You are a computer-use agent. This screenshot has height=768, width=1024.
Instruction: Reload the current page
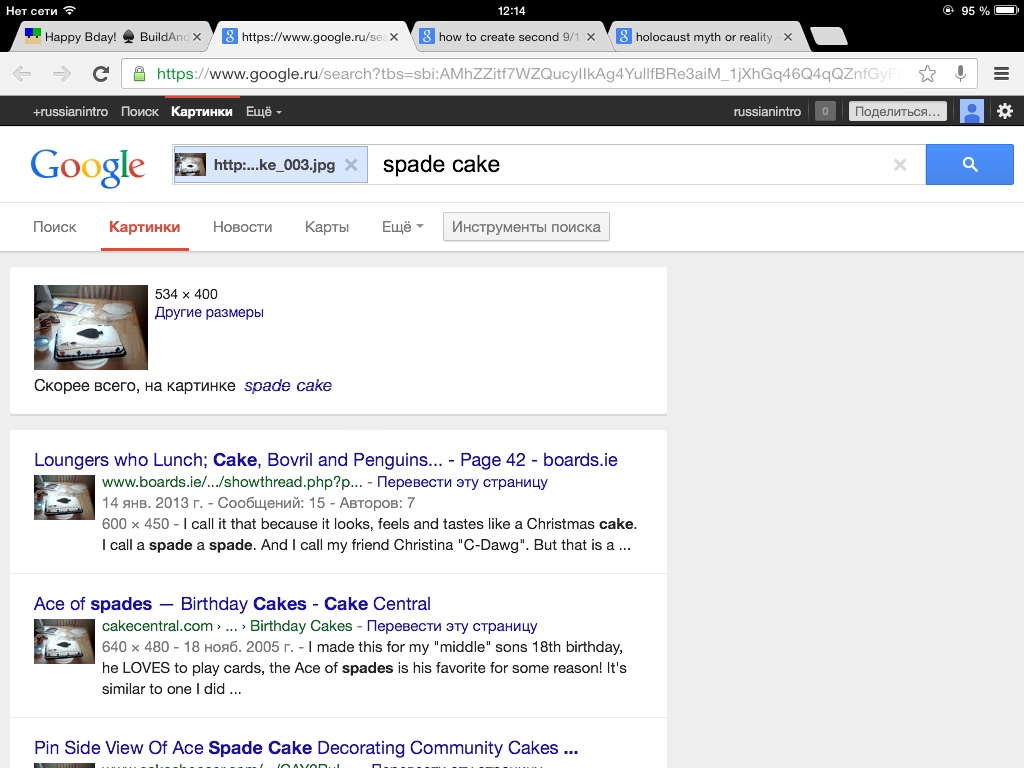pyautogui.click(x=101, y=74)
